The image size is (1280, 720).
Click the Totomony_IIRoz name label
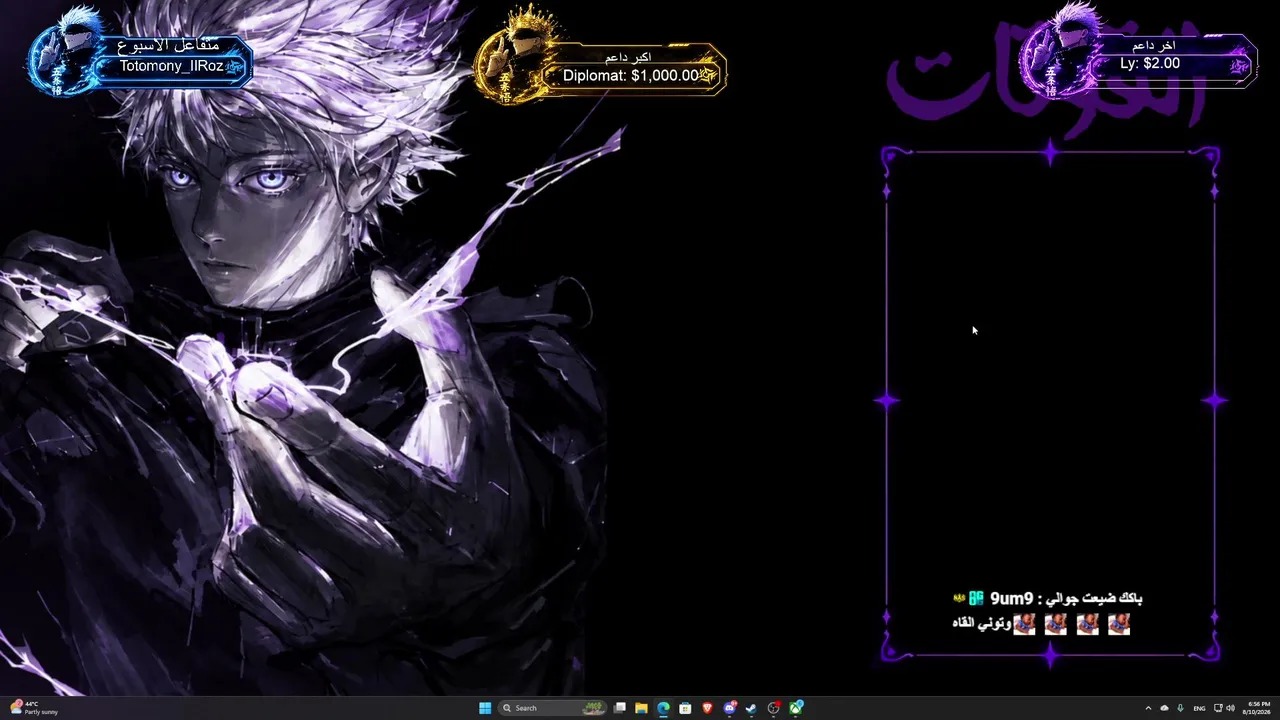click(x=172, y=66)
